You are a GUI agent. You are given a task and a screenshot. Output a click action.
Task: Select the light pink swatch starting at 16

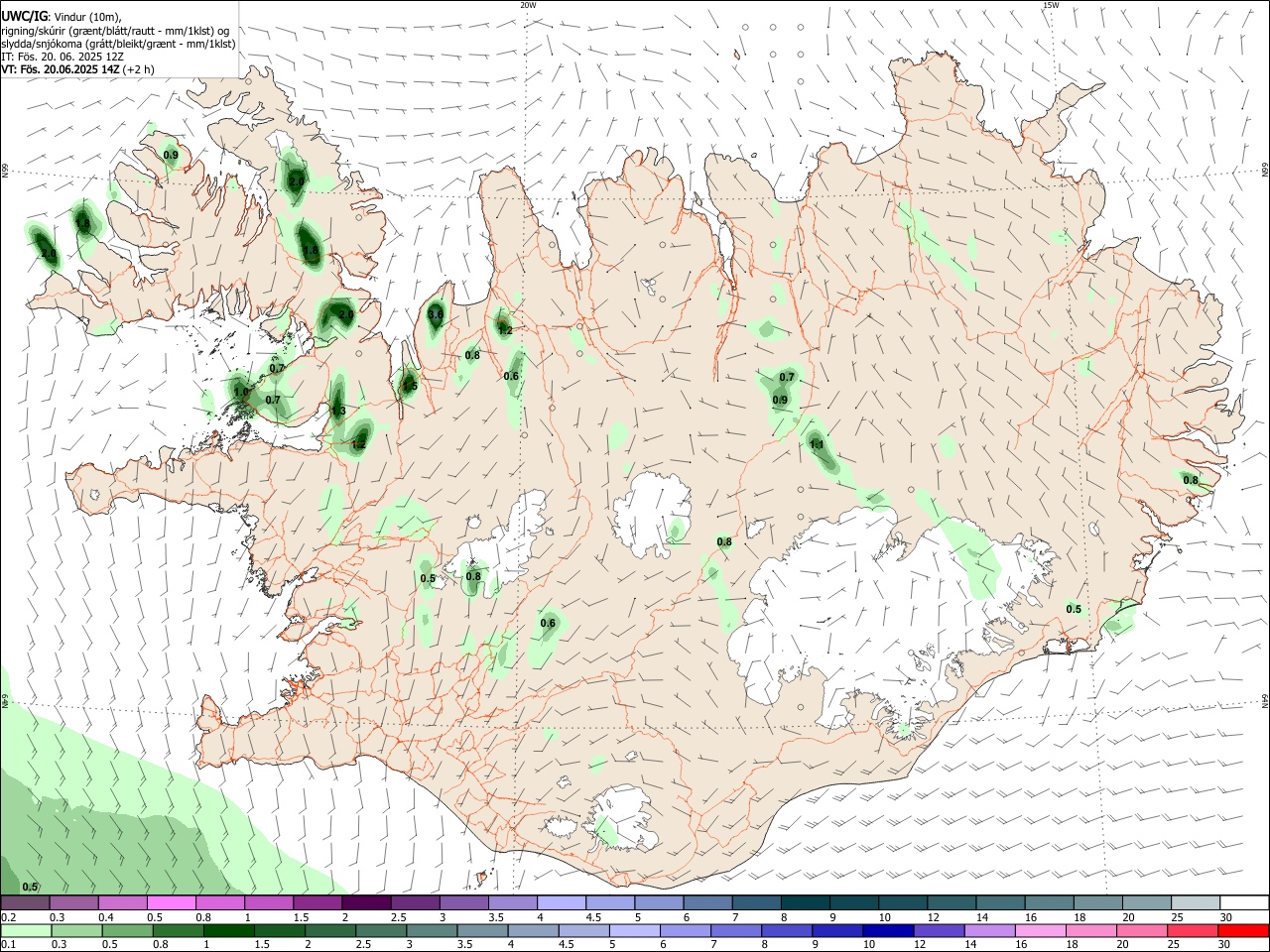(x=1040, y=930)
